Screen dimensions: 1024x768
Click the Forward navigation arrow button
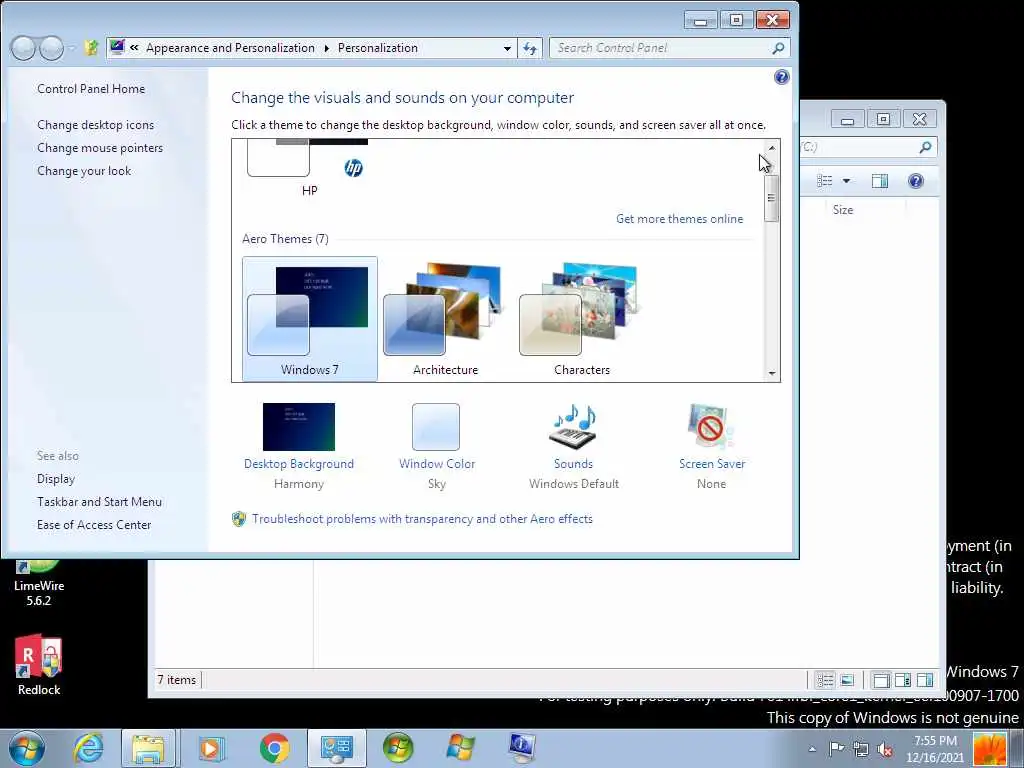[x=51, y=48]
